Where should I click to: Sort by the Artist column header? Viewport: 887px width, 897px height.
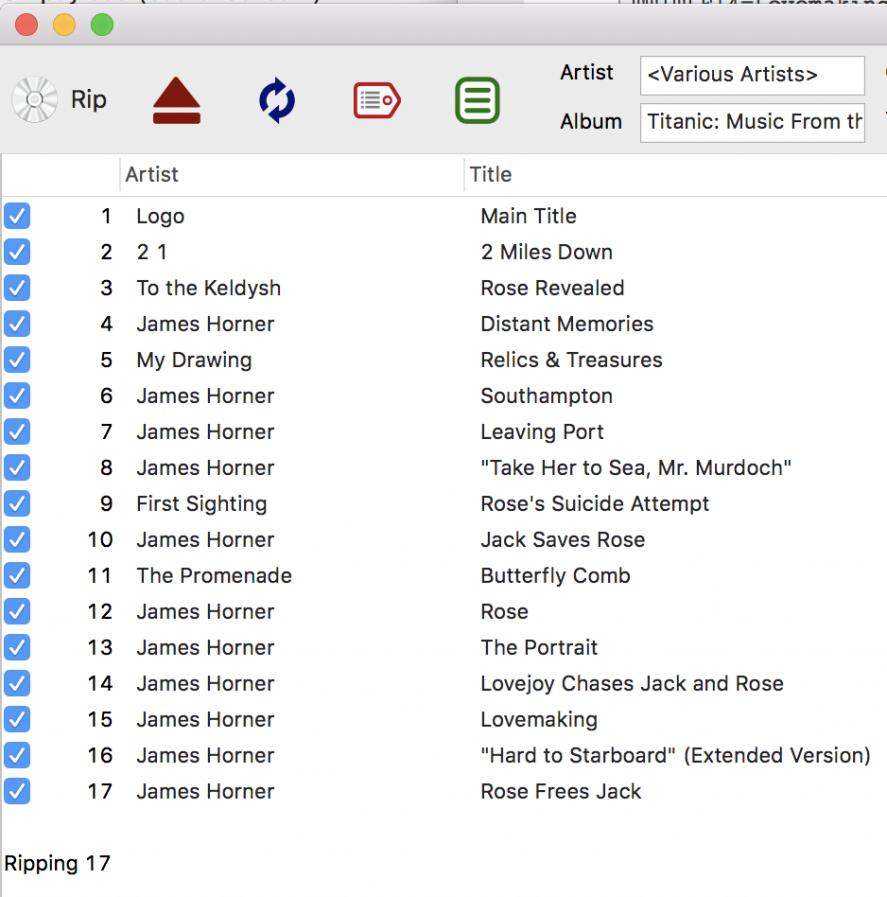coord(152,174)
